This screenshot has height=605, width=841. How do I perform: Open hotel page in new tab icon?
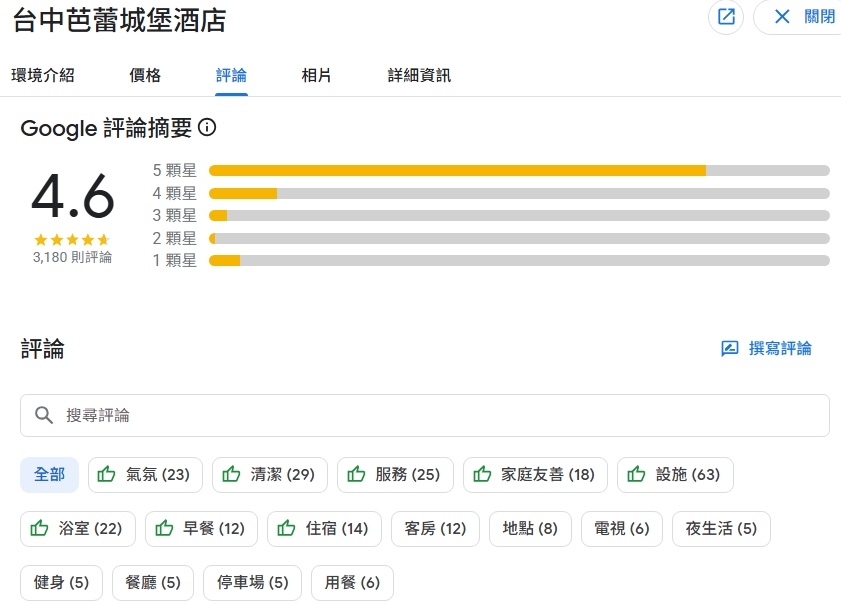point(726,17)
